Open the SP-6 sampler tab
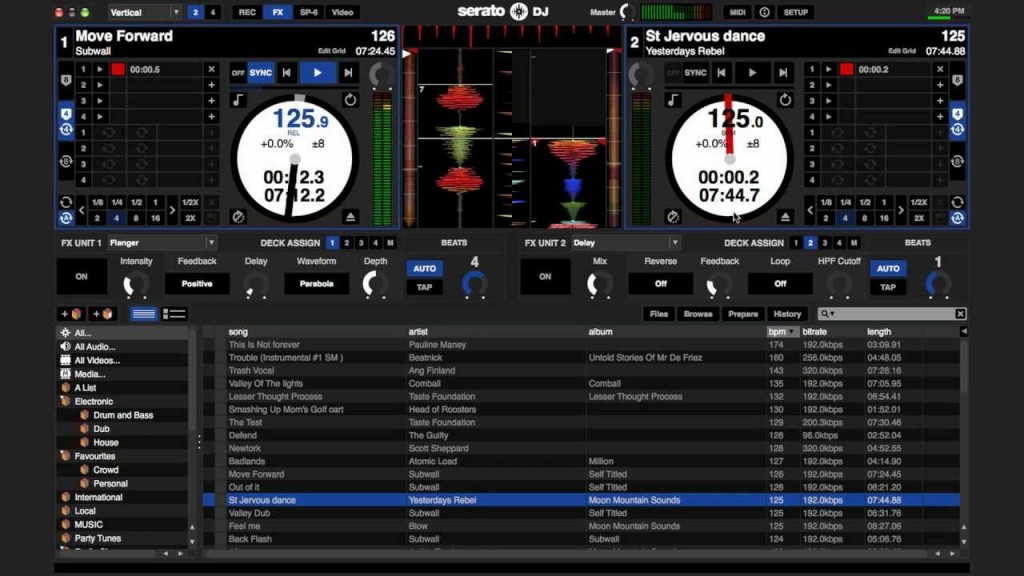Screen dimensions: 1024x576 tap(309, 12)
